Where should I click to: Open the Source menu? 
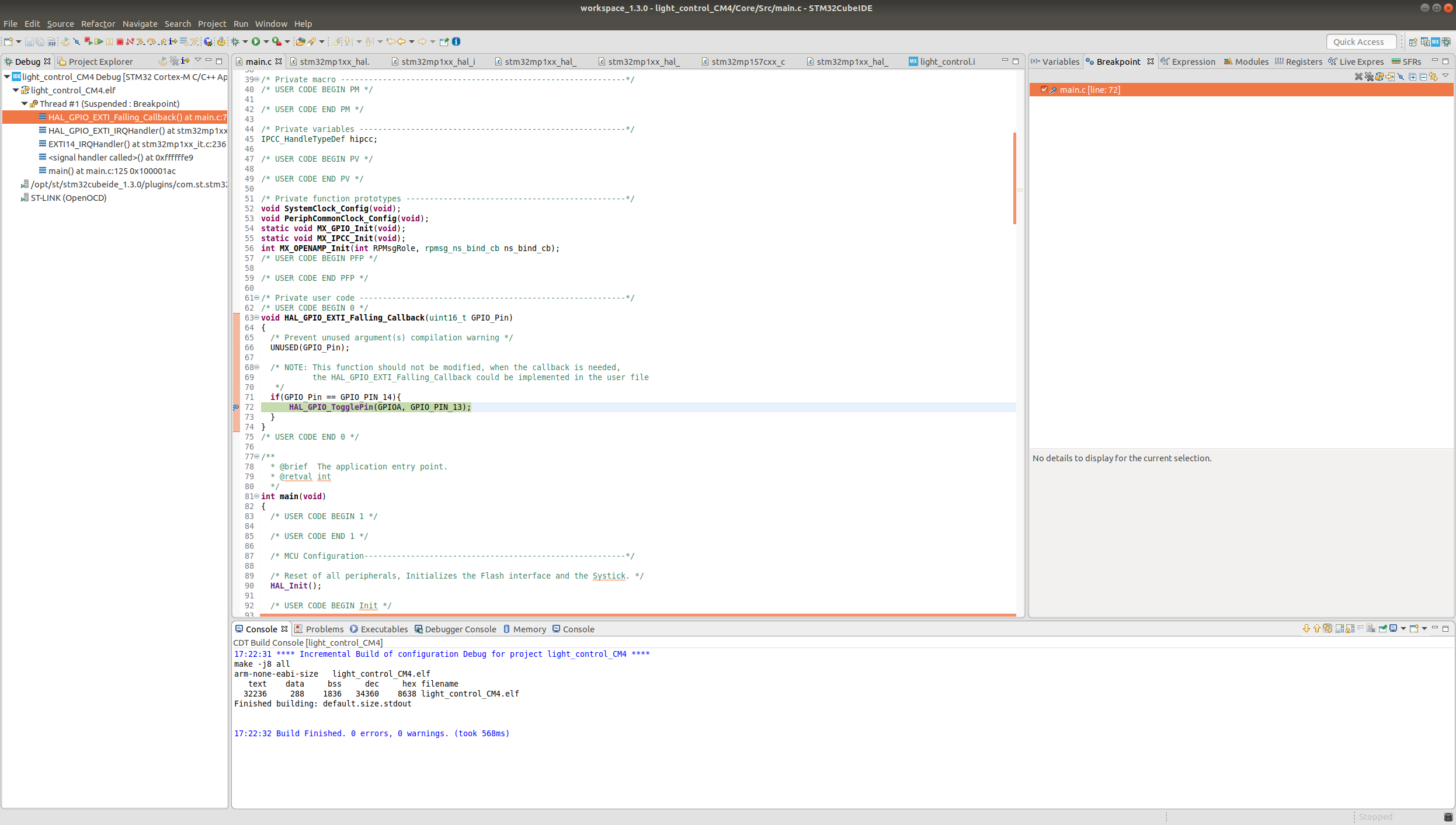click(60, 24)
